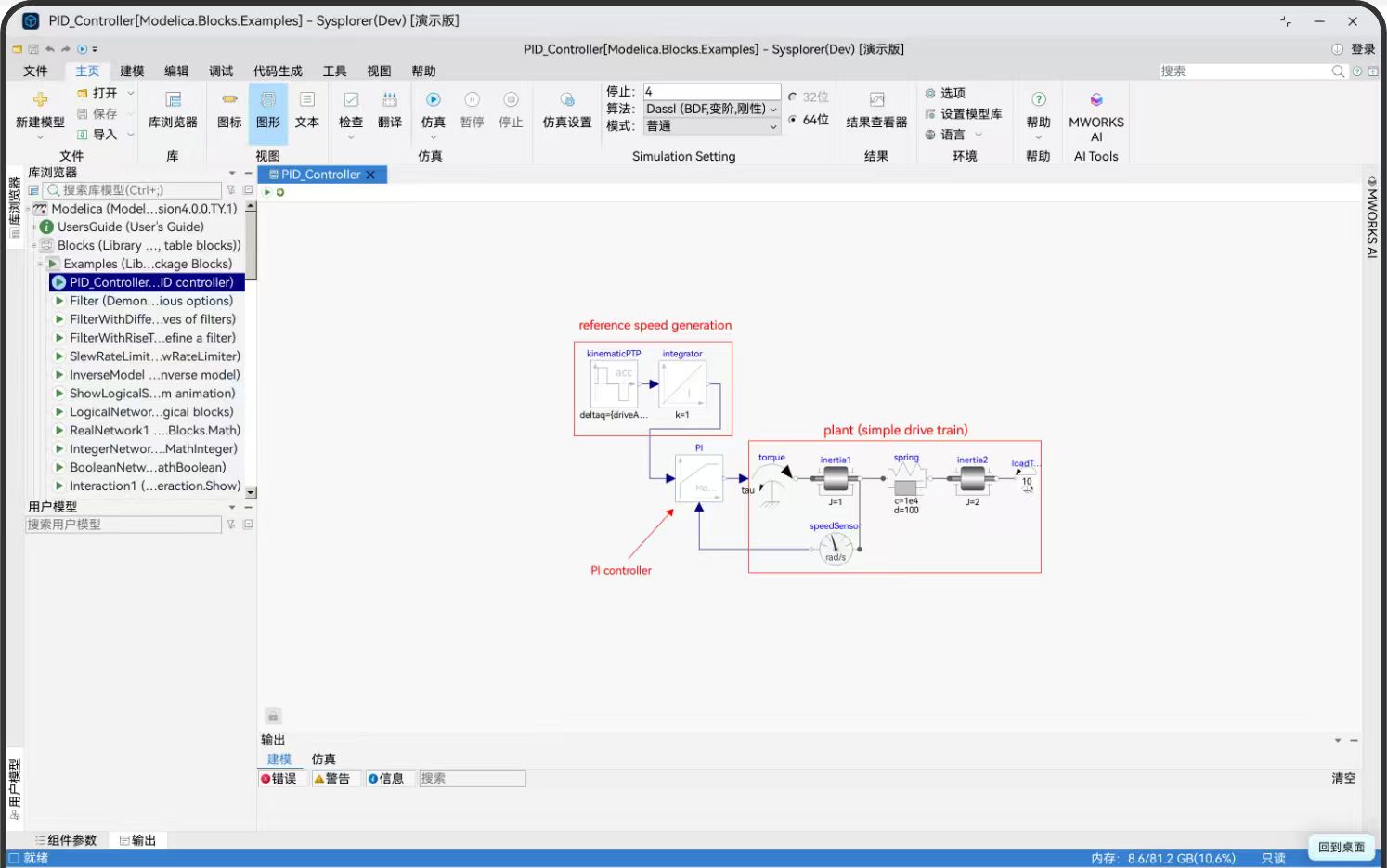
Task: Click the small green play icon under the PID_Controller tab
Action: (267, 192)
